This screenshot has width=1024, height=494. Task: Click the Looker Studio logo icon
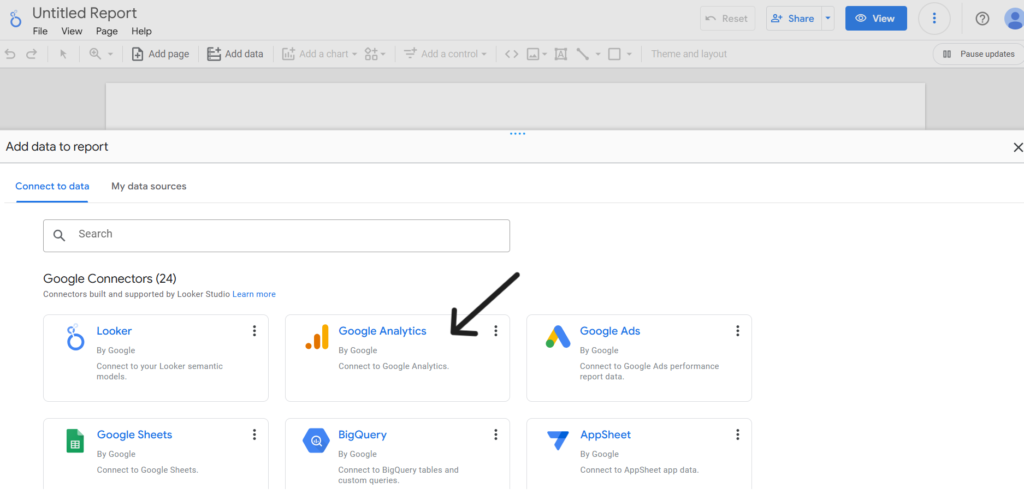(x=15, y=19)
